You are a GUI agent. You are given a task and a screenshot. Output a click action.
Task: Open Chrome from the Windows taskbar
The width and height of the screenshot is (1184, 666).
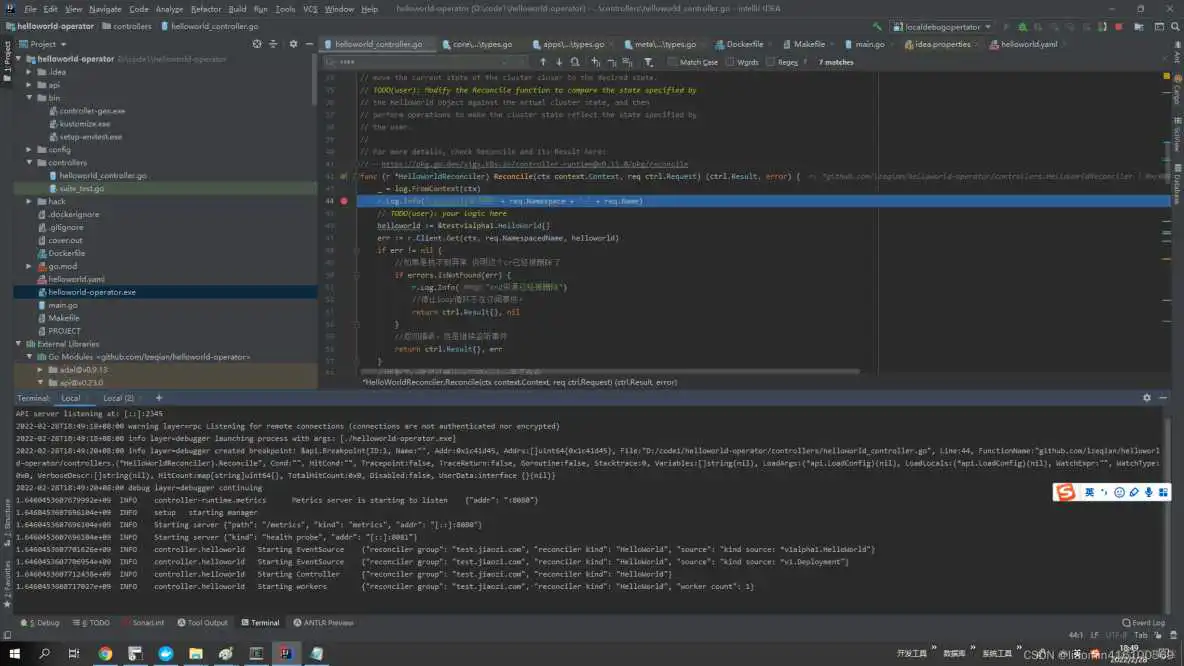(104, 655)
